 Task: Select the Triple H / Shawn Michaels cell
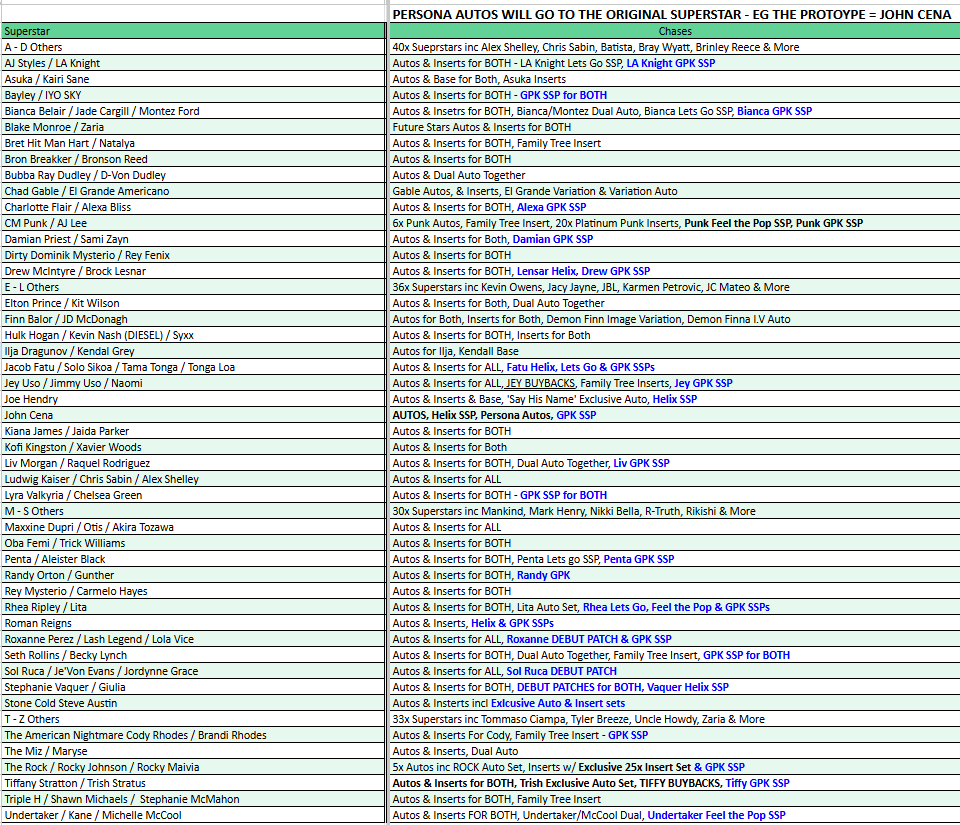coord(193,799)
